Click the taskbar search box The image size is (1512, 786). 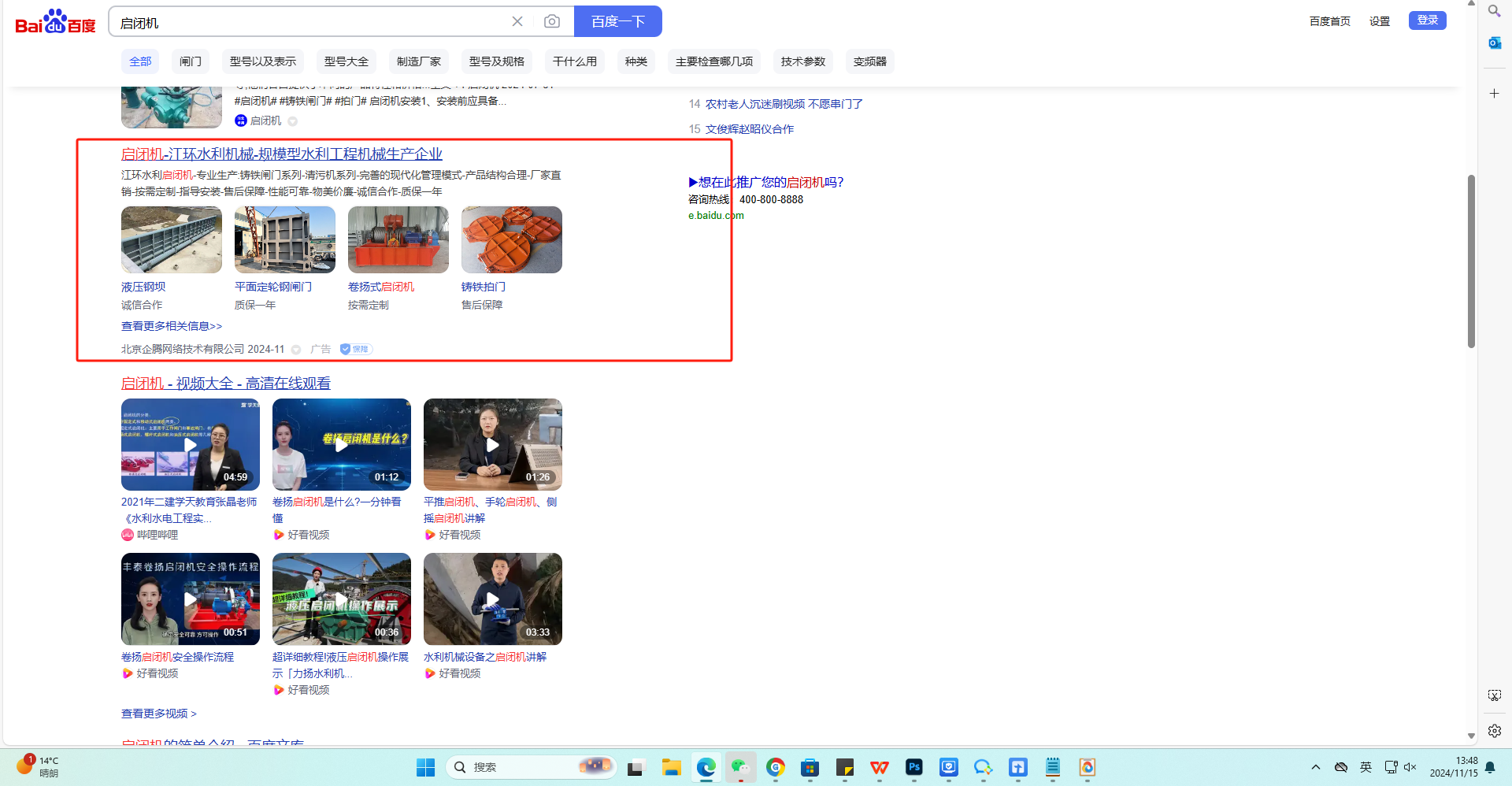532,767
